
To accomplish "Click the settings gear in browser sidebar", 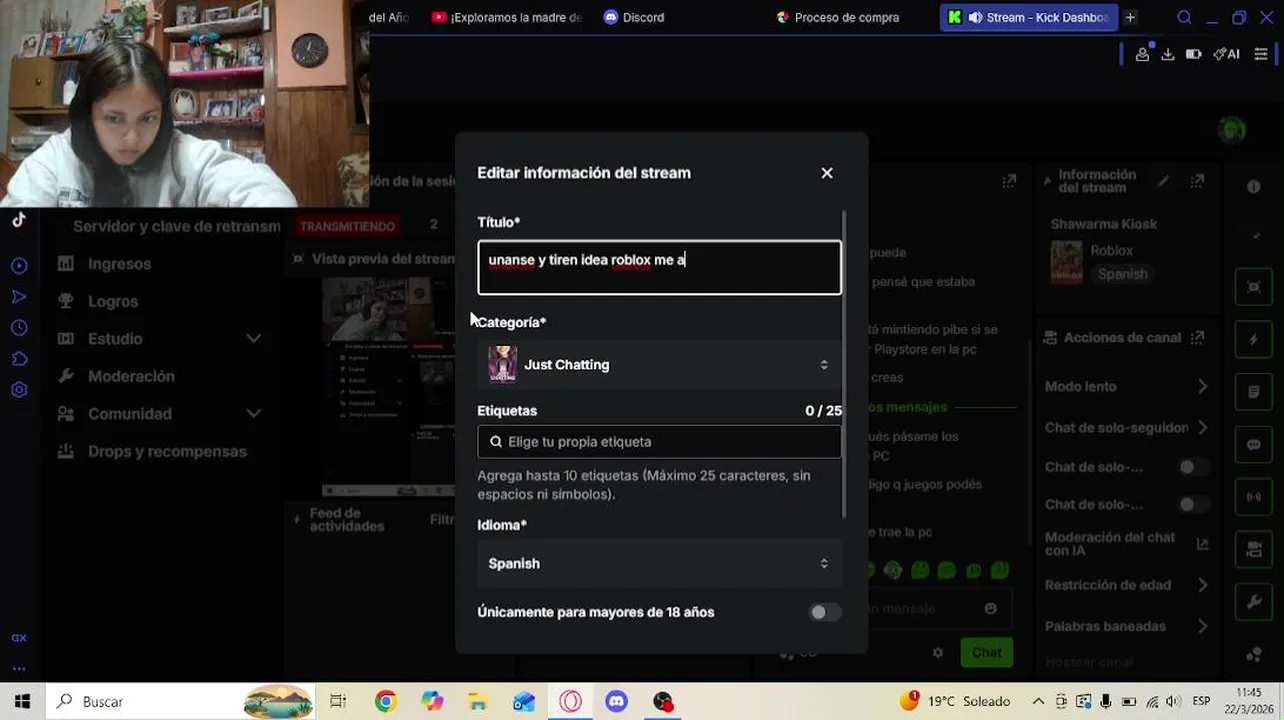I will pos(19,390).
